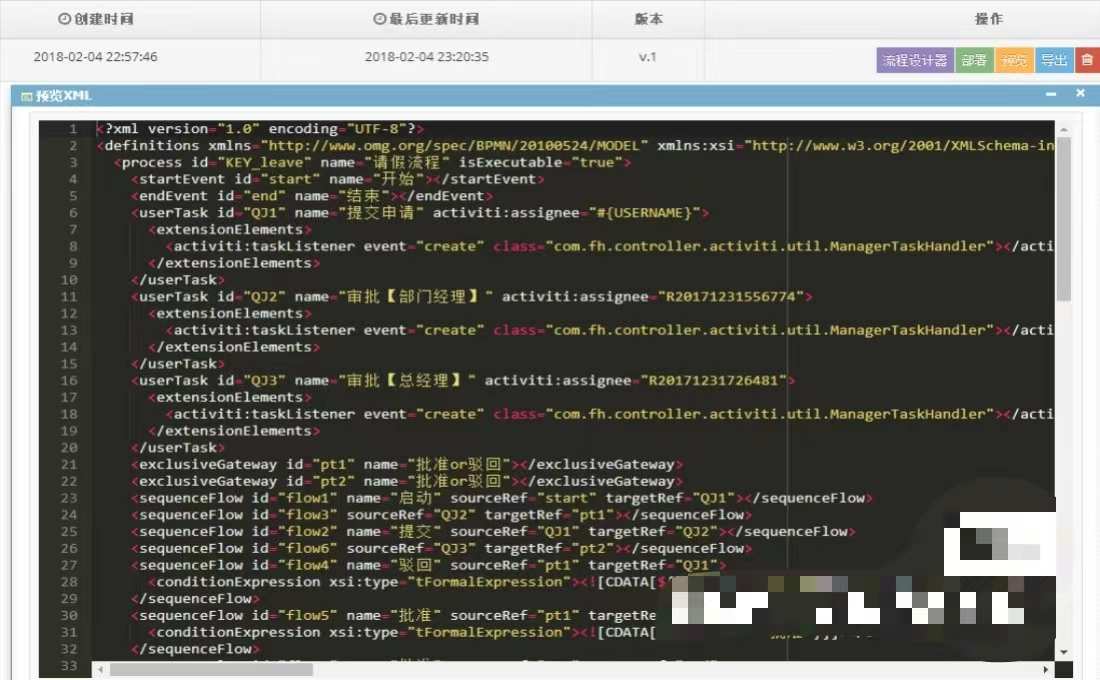This screenshot has height=680, width=1100.
Task: Click line number 21 in the gutter
Action: 69,465
